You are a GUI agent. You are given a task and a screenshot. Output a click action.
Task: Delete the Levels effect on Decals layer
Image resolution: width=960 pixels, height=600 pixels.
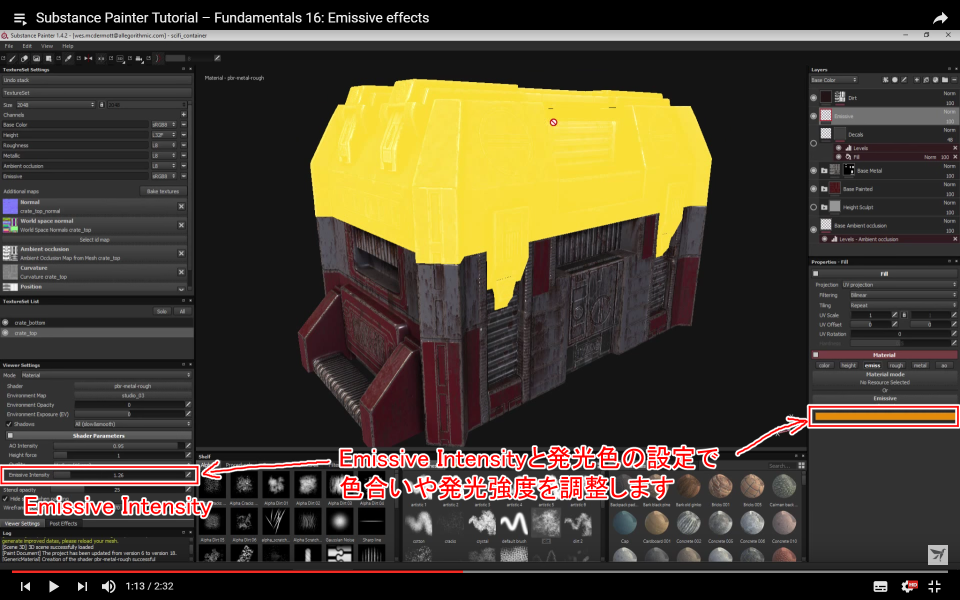coord(954,148)
